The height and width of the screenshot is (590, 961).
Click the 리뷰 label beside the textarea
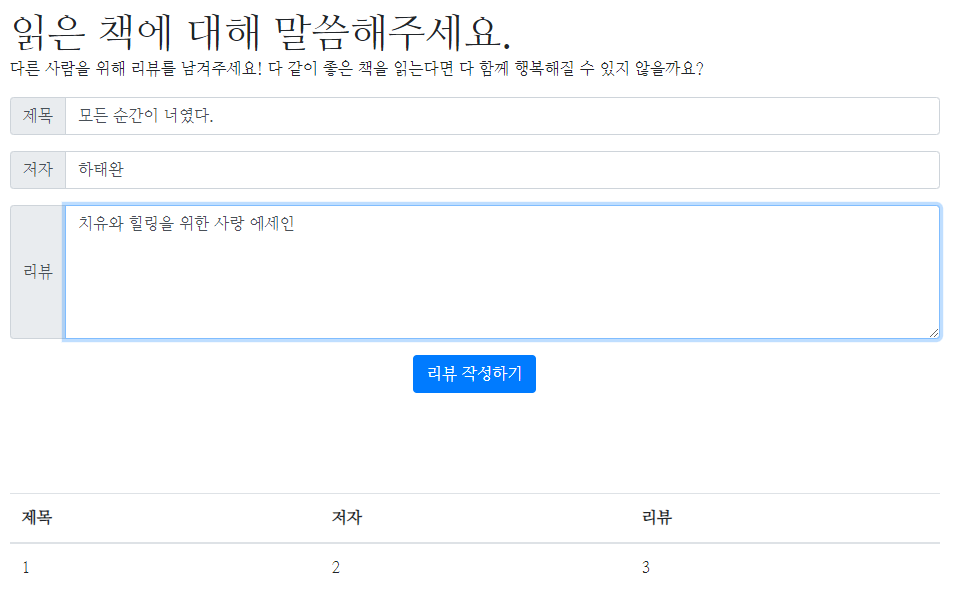click(x=38, y=272)
